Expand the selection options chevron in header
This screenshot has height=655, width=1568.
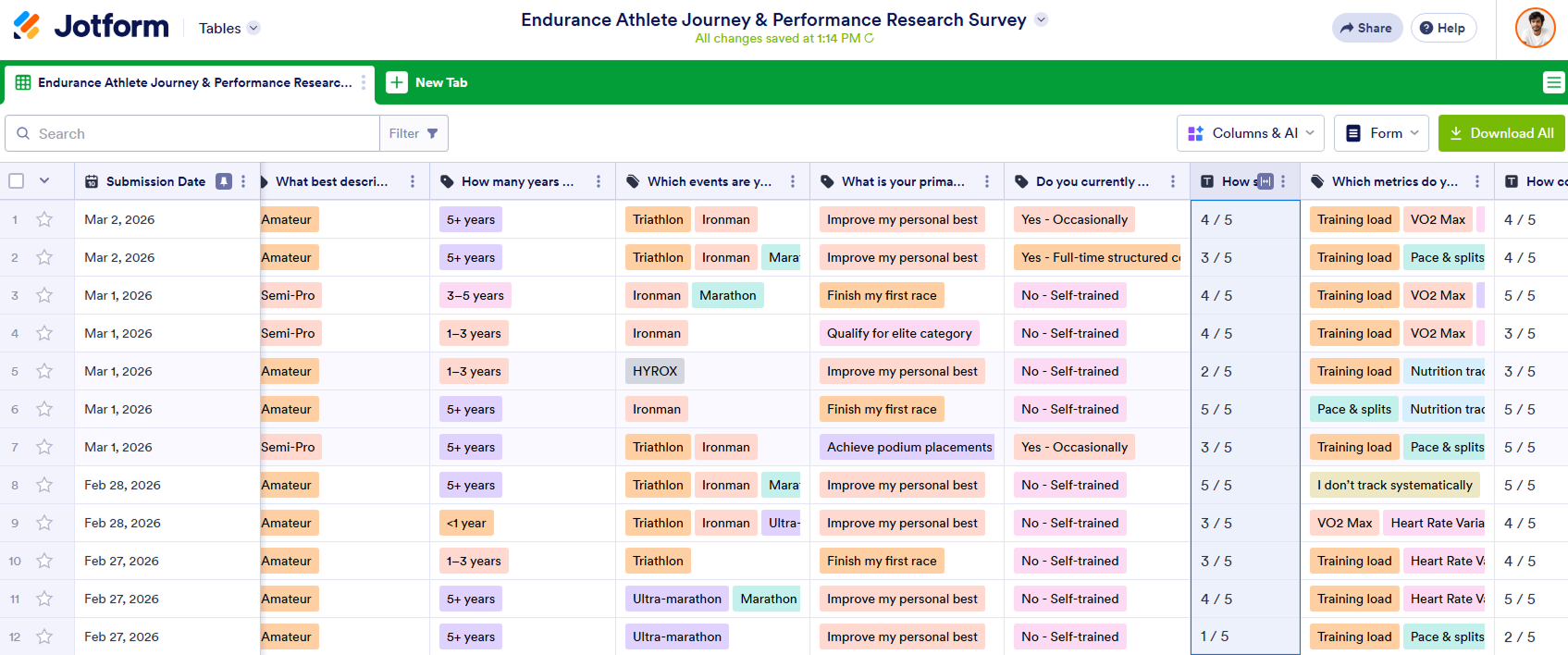(44, 180)
